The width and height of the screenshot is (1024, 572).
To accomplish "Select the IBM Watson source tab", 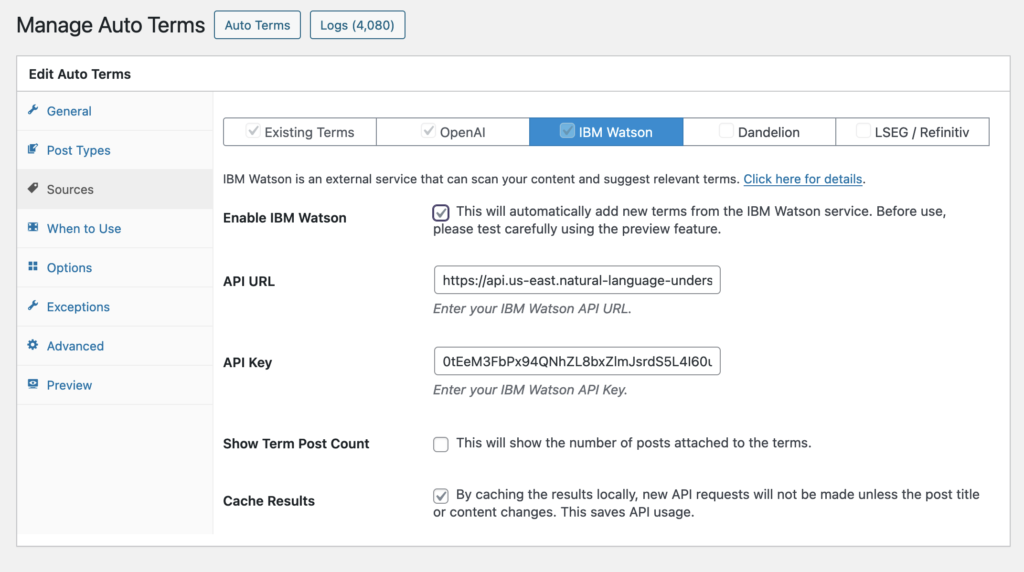I will tap(606, 132).
